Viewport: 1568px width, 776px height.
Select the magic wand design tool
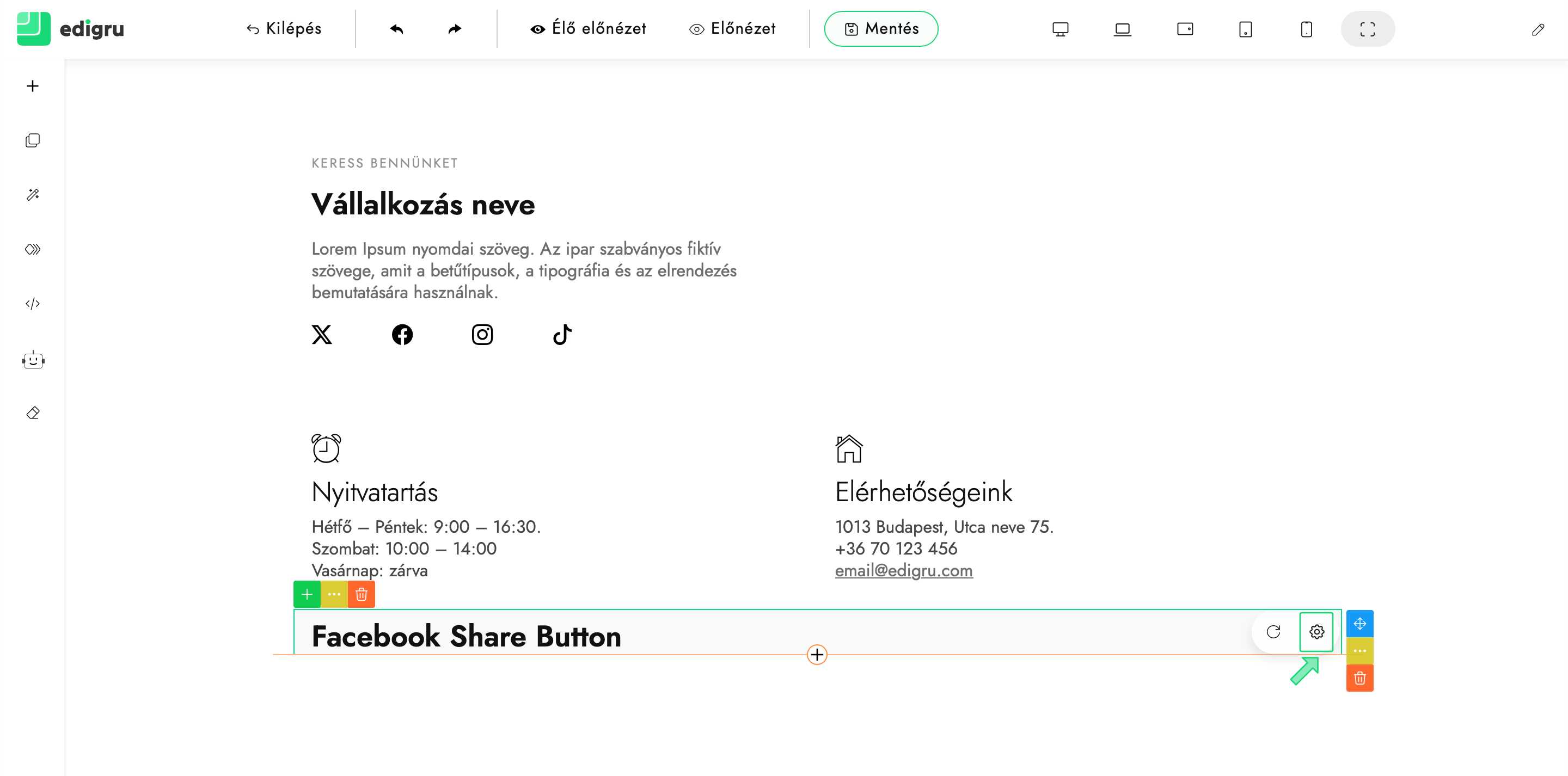point(33,195)
